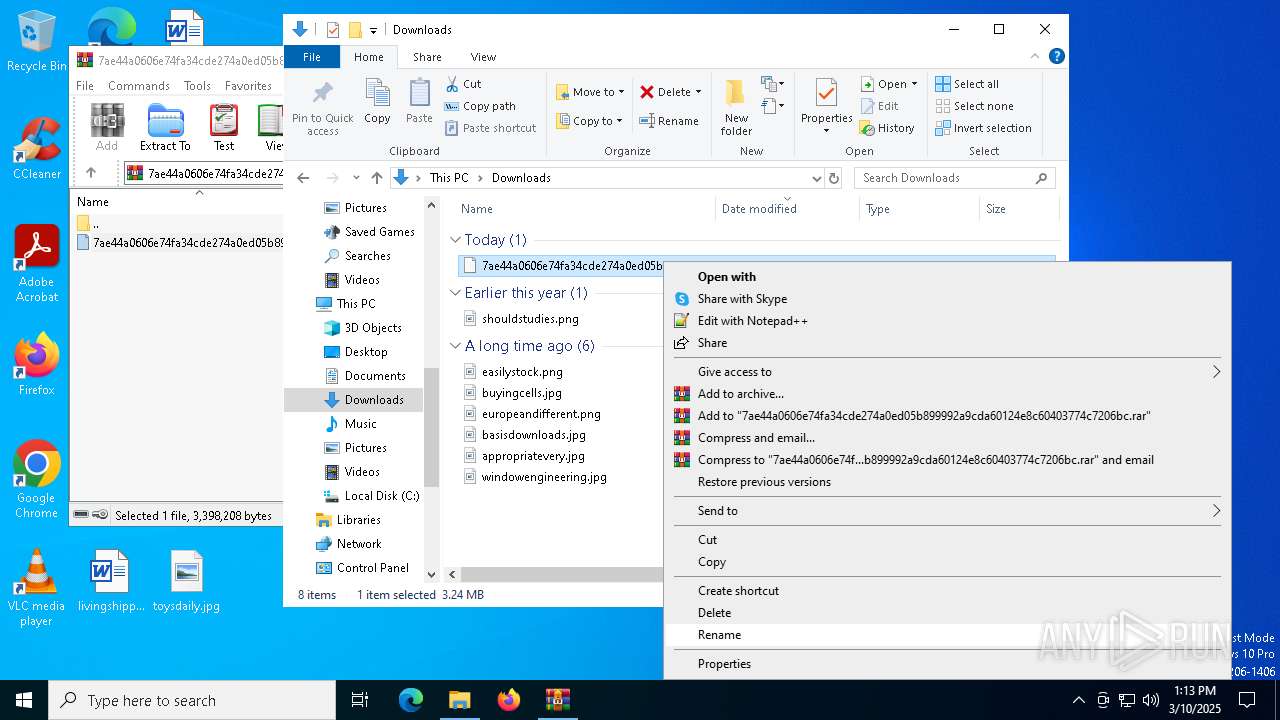Image resolution: width=1280 pixels, height=720 pixels.
Task: Click Edit in the ribbon Open group
Action: click(x=879, y=106)
